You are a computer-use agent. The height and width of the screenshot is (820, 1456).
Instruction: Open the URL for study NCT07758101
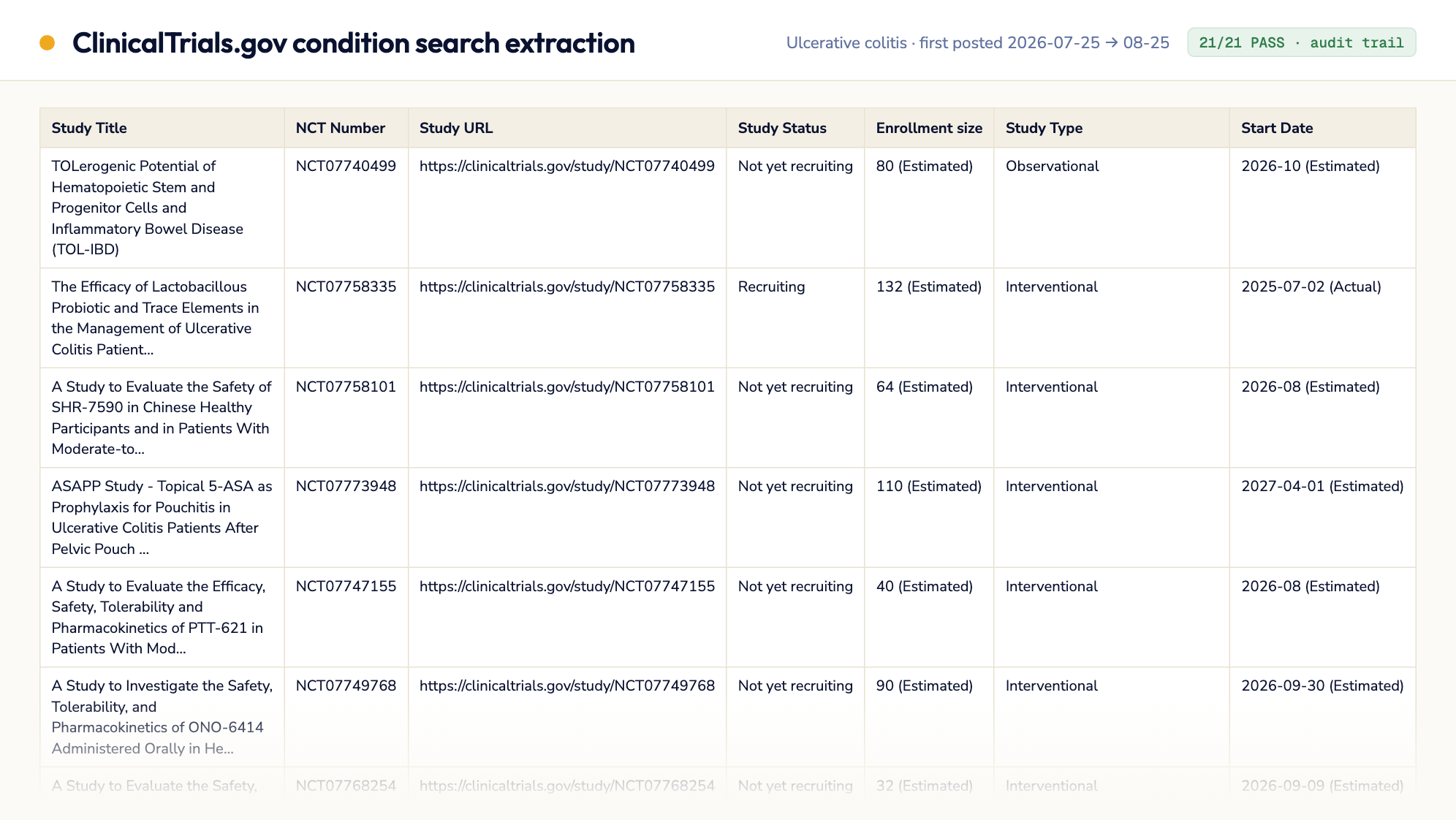[x=567, y=387]
